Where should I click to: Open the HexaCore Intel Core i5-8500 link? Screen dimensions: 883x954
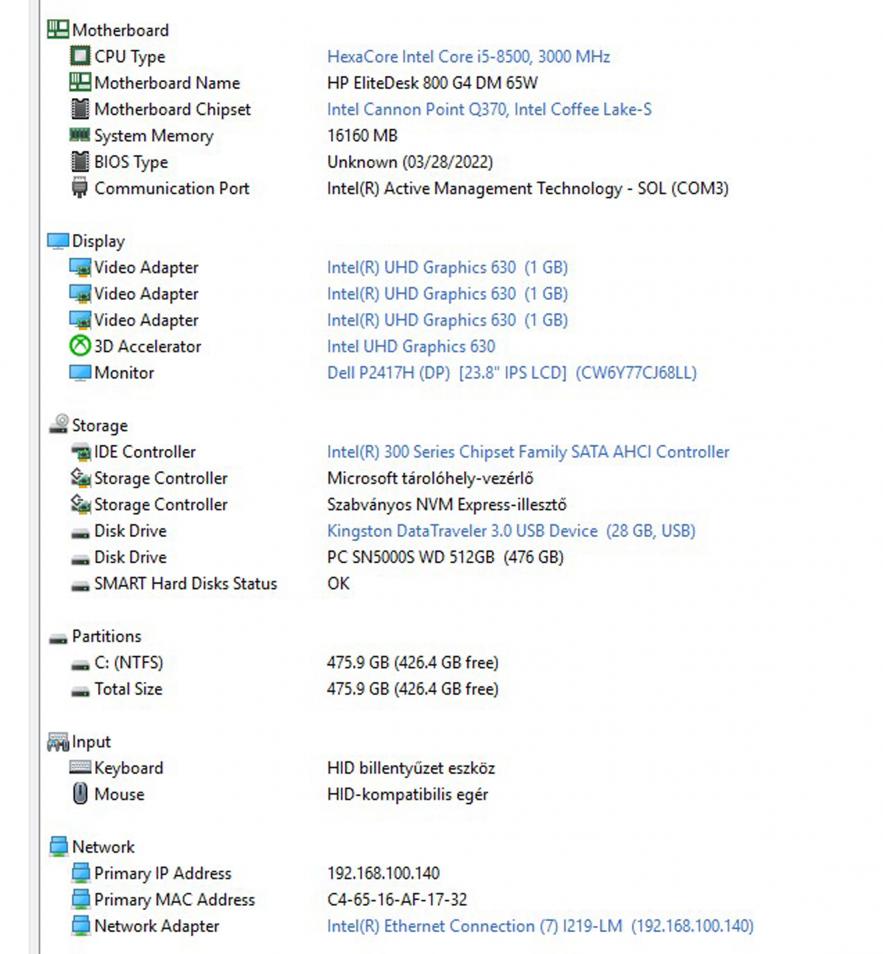point(469,57)
